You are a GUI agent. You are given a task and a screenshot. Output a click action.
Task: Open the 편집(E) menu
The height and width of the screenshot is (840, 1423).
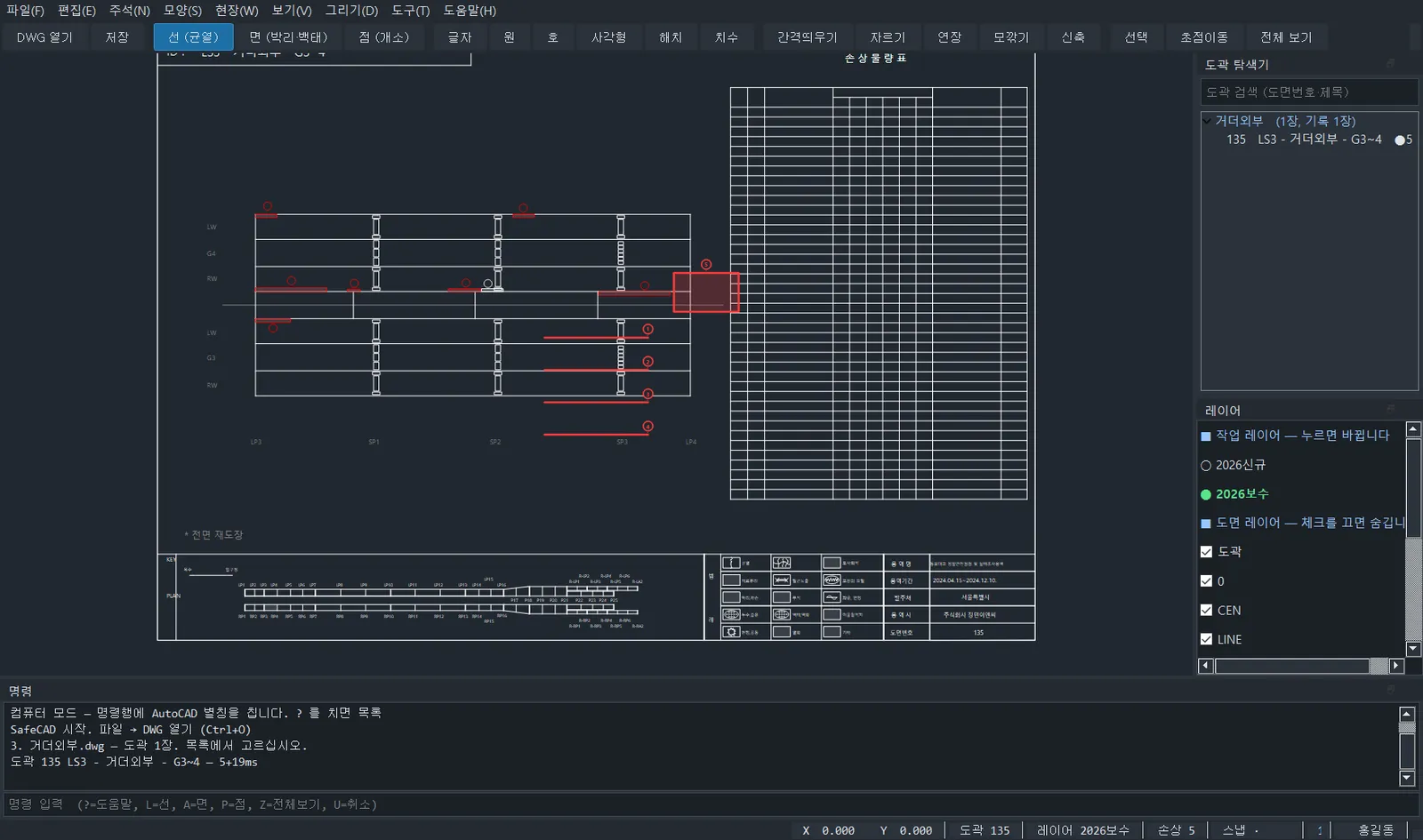(76, 11)
